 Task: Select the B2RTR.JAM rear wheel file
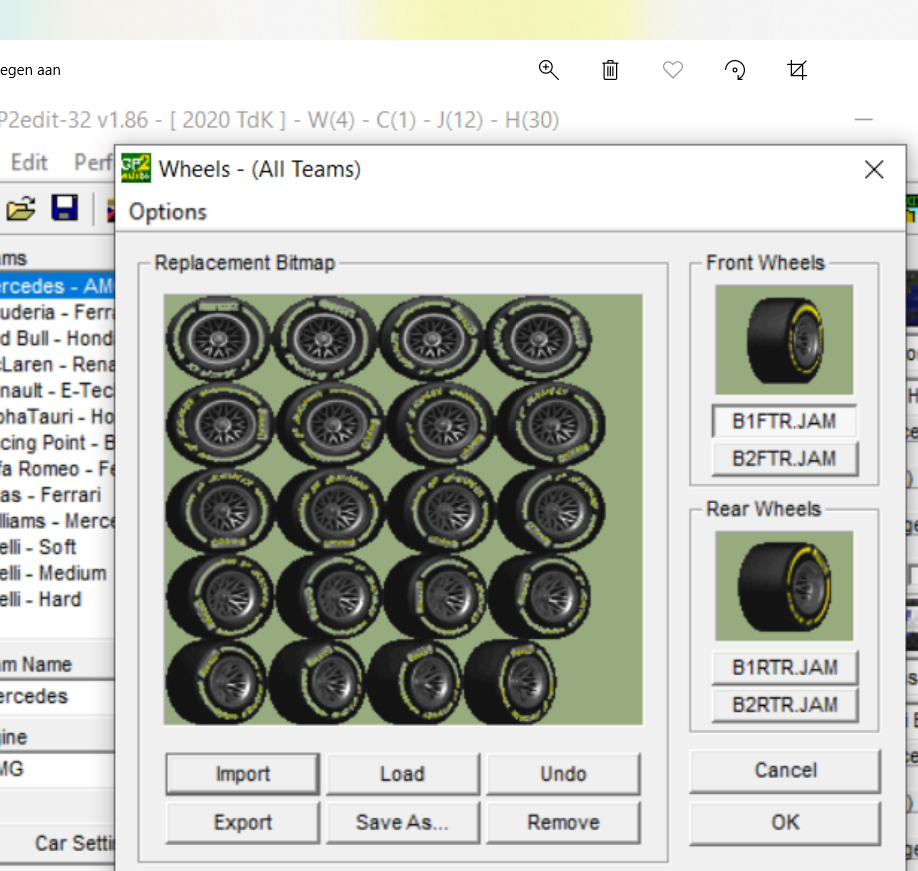coord(784,704)
